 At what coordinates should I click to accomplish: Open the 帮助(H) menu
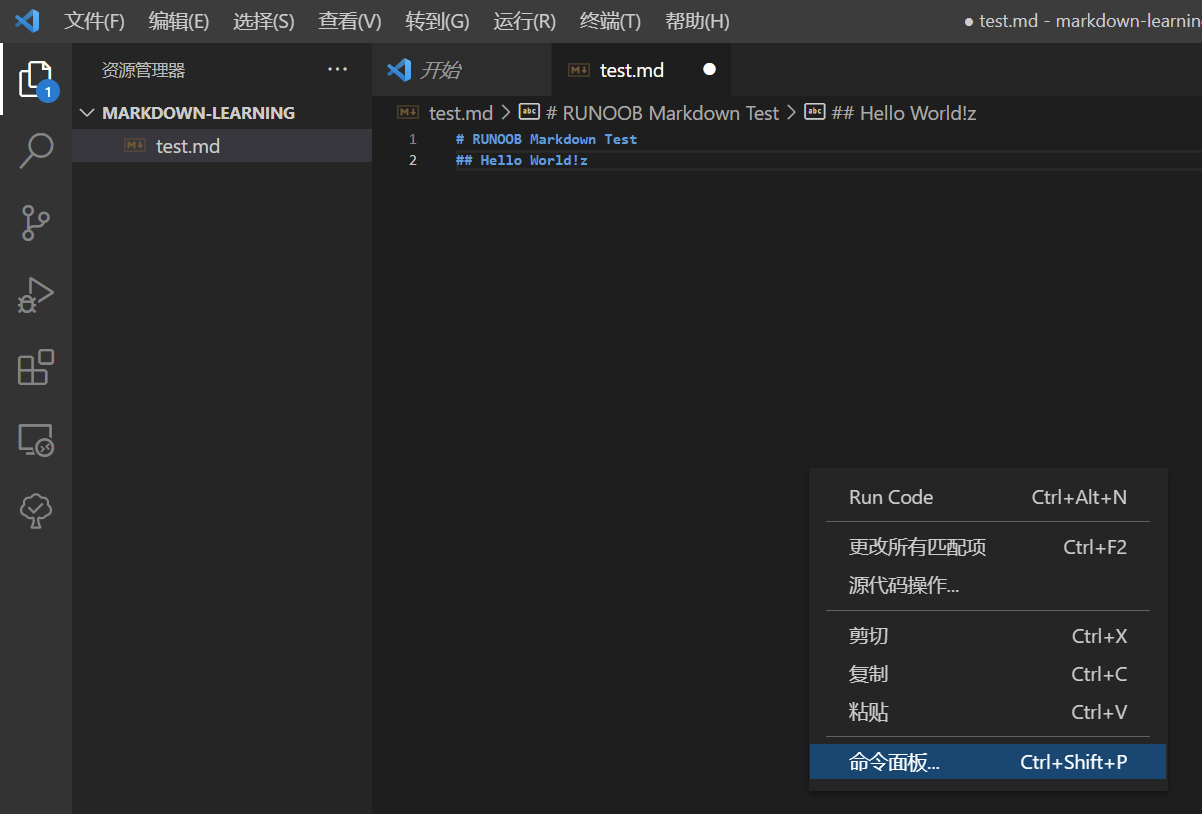697,21
